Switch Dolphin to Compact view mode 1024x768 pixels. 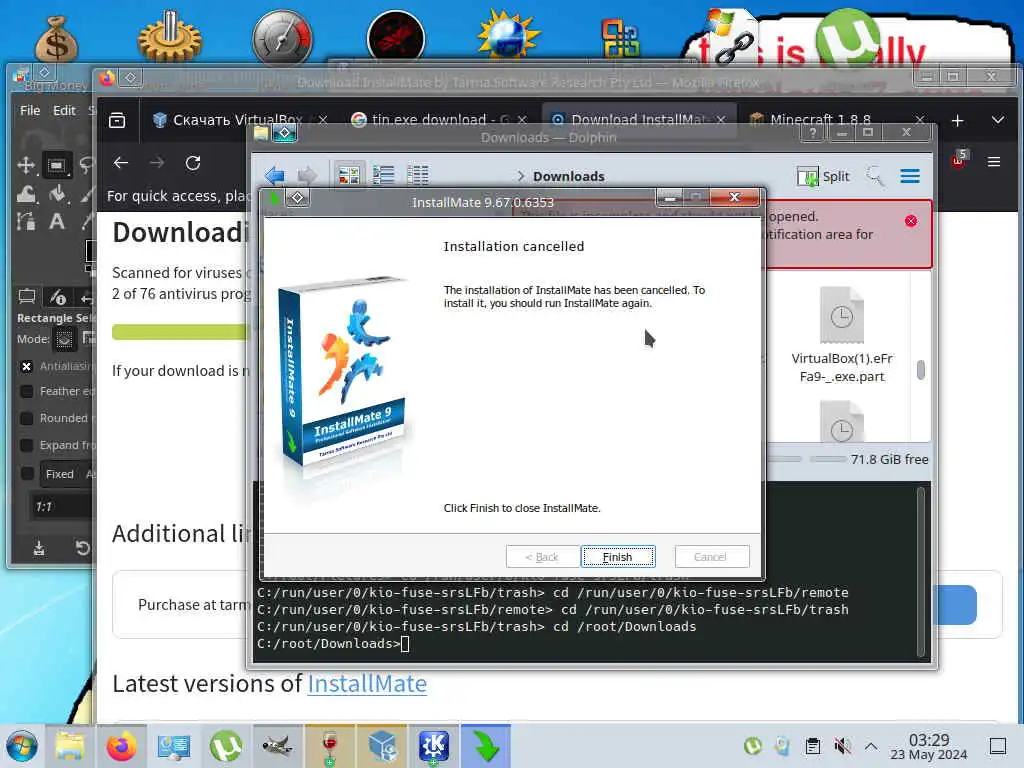coord(383,175)
